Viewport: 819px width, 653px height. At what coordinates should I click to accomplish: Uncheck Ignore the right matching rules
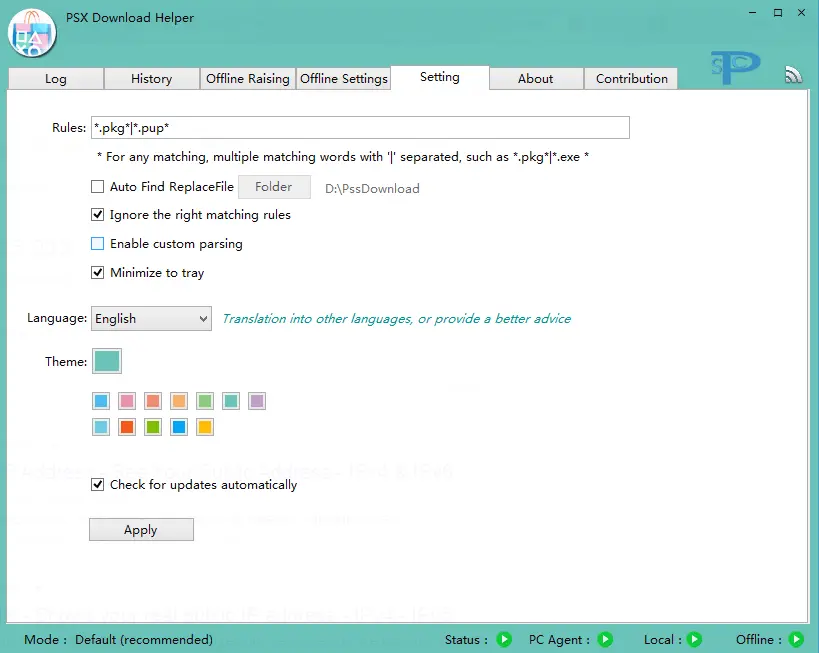pos(98,214)
